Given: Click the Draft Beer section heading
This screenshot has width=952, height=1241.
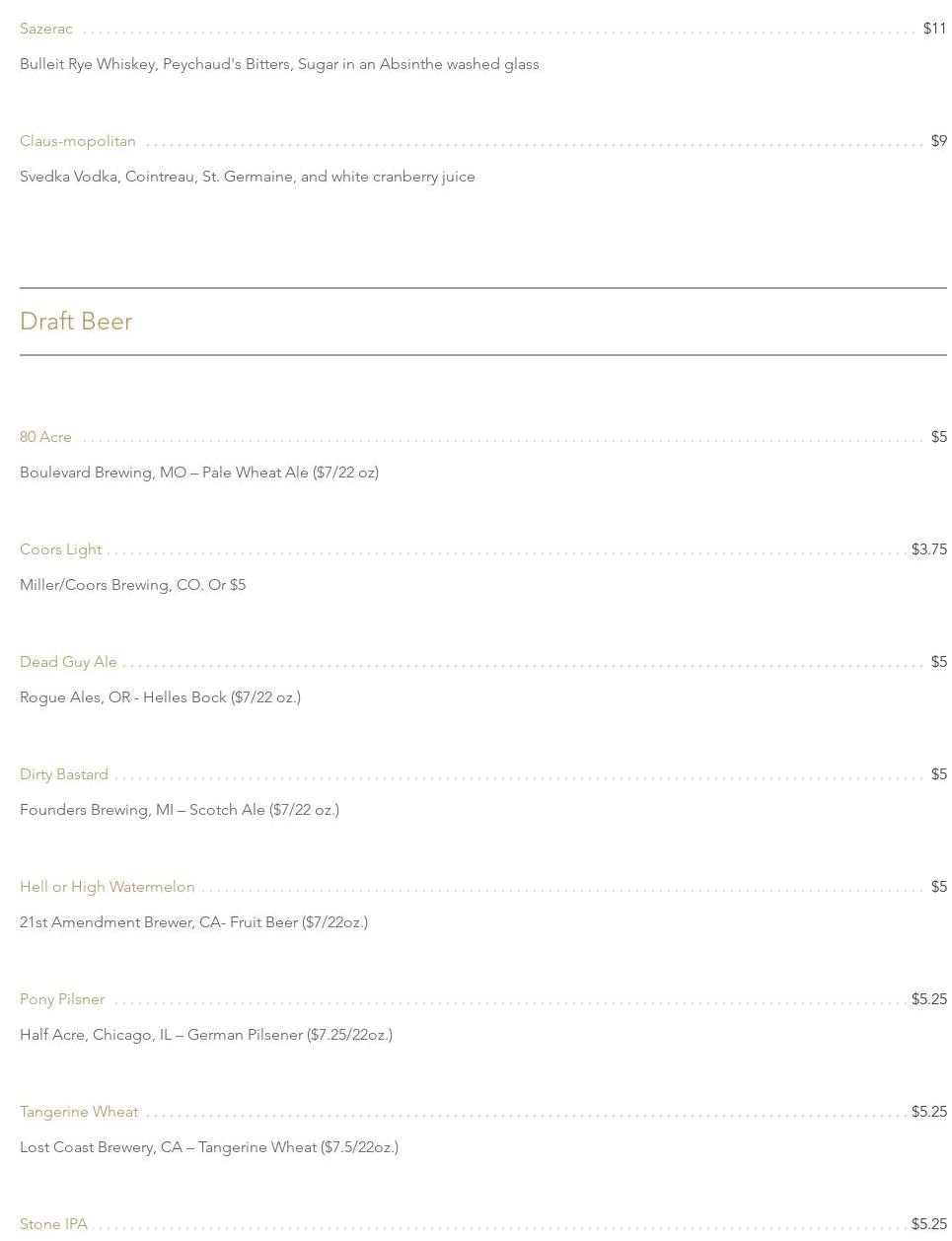Looking at the screenshot, I should click(x=76, y=322).
